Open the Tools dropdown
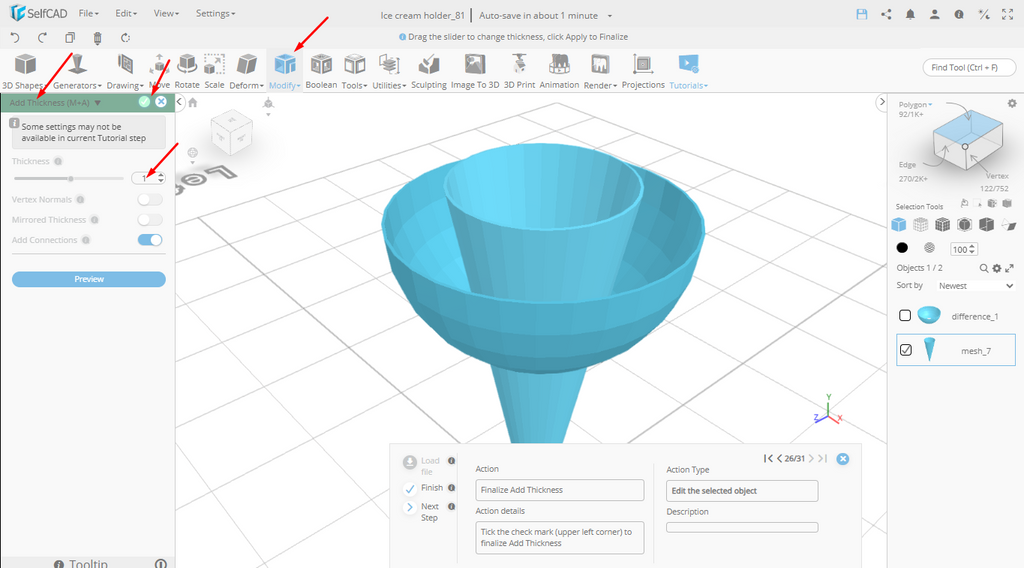The image size is (1024, 568). [355, 71]
